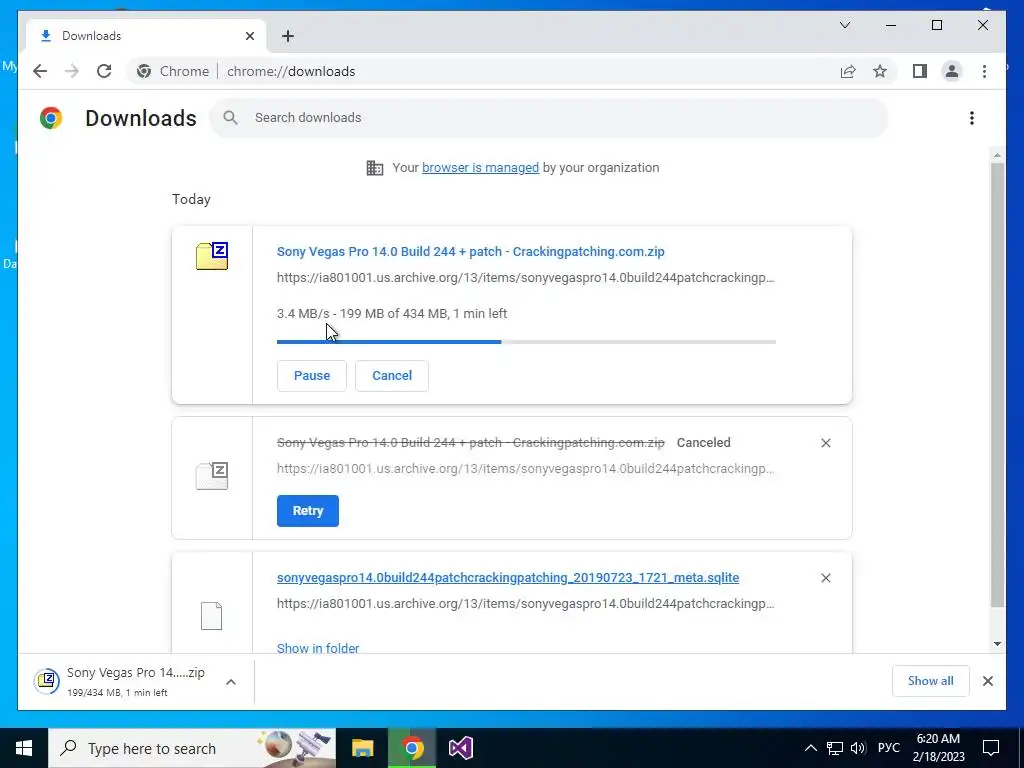Open the active Sony Vegas Pro zip link
Screen dimensions: 1024x768
click(470, 251)
